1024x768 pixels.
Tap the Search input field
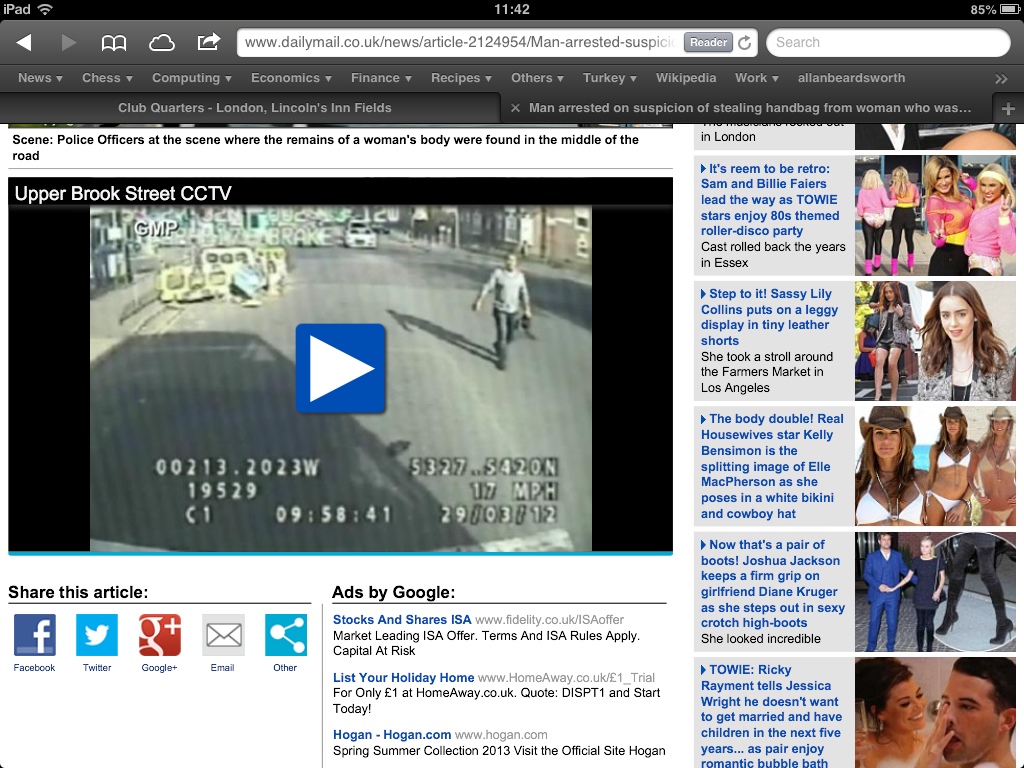coord(888,43)
